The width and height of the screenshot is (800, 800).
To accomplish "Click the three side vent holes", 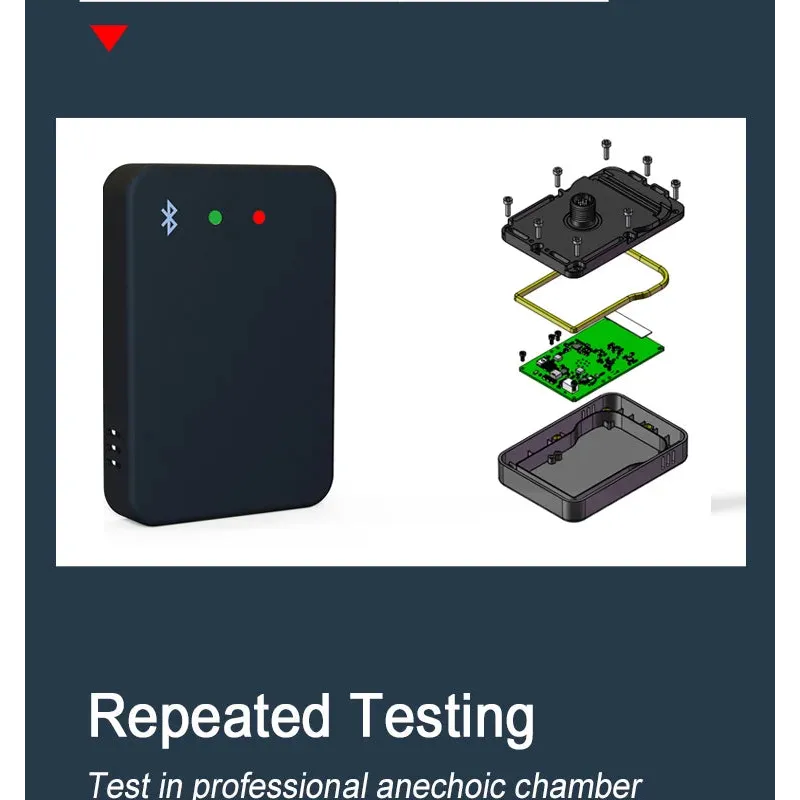I will click(x=113, y=448).
